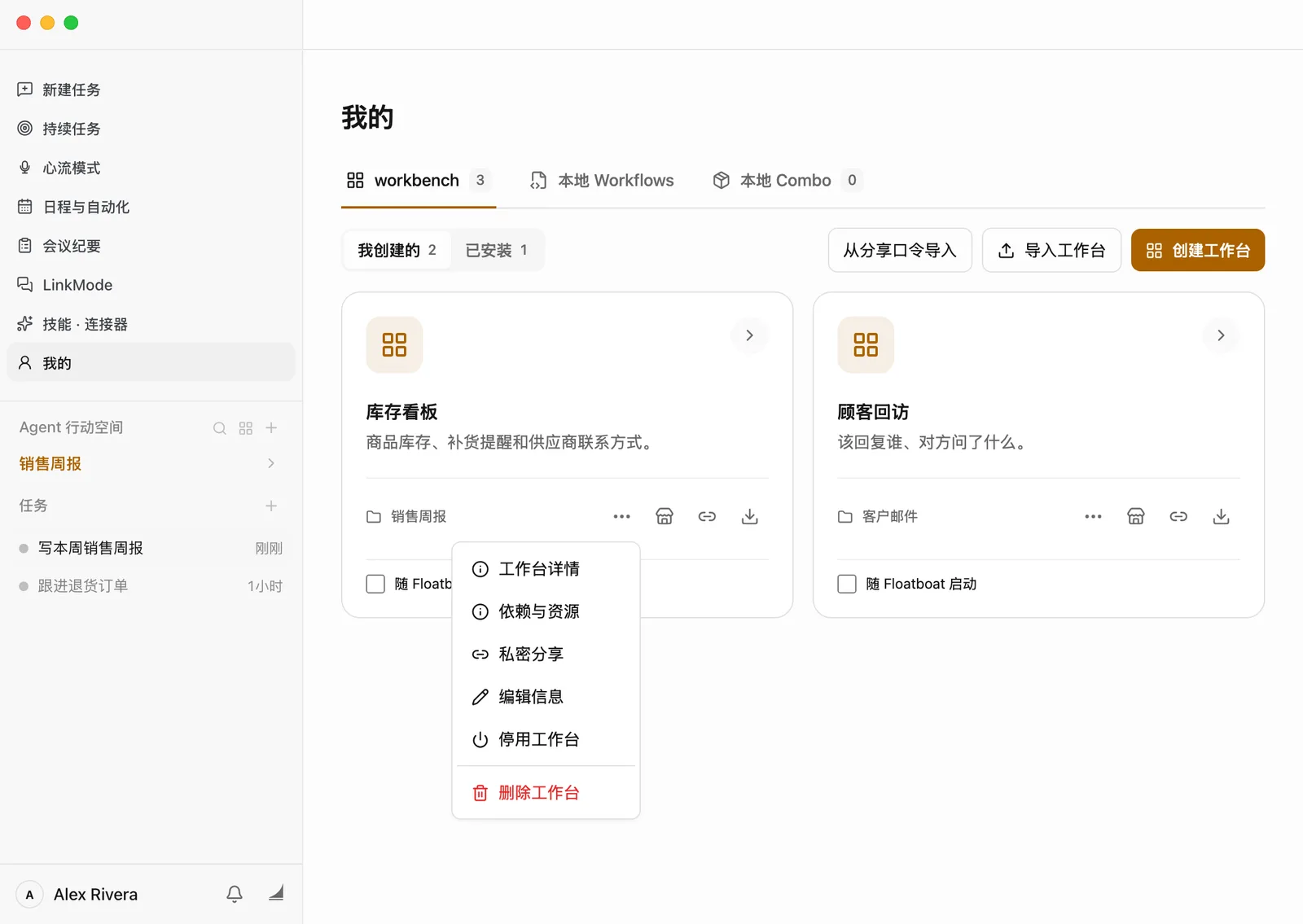Show the 已安装 filter
1303x924 pixels.
(x=497, y=250)
